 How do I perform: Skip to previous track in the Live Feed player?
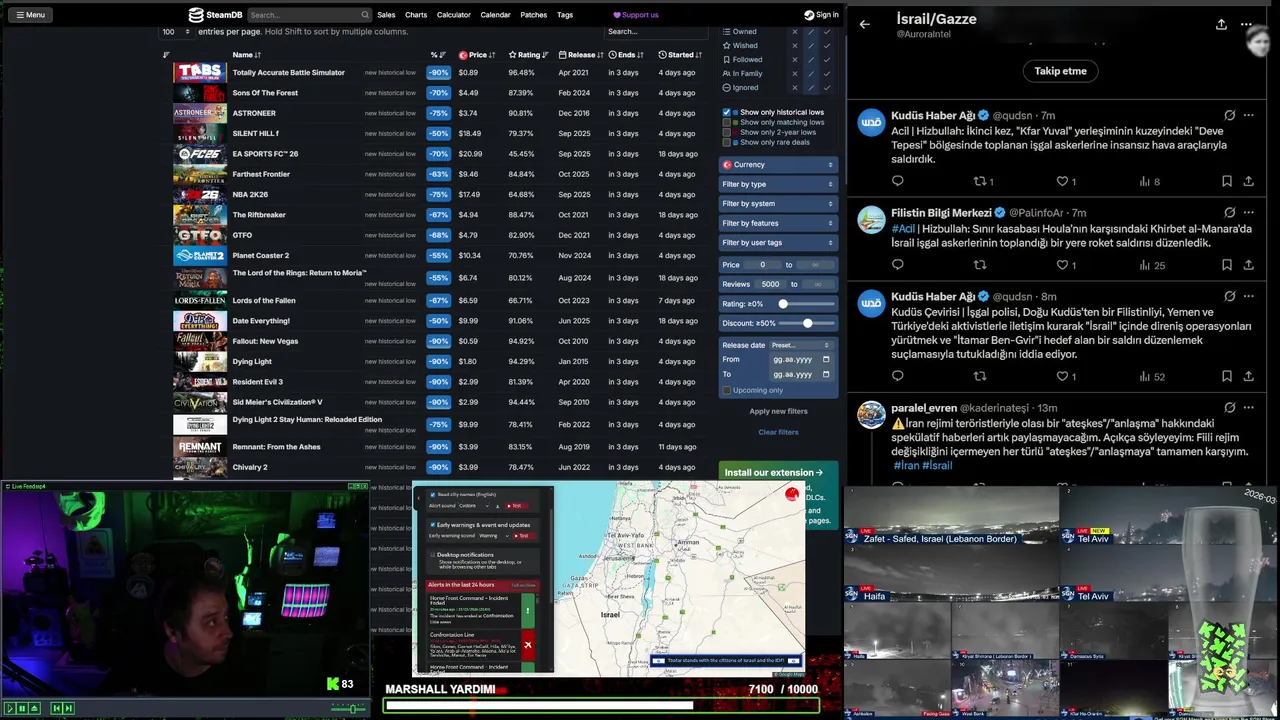57,708
